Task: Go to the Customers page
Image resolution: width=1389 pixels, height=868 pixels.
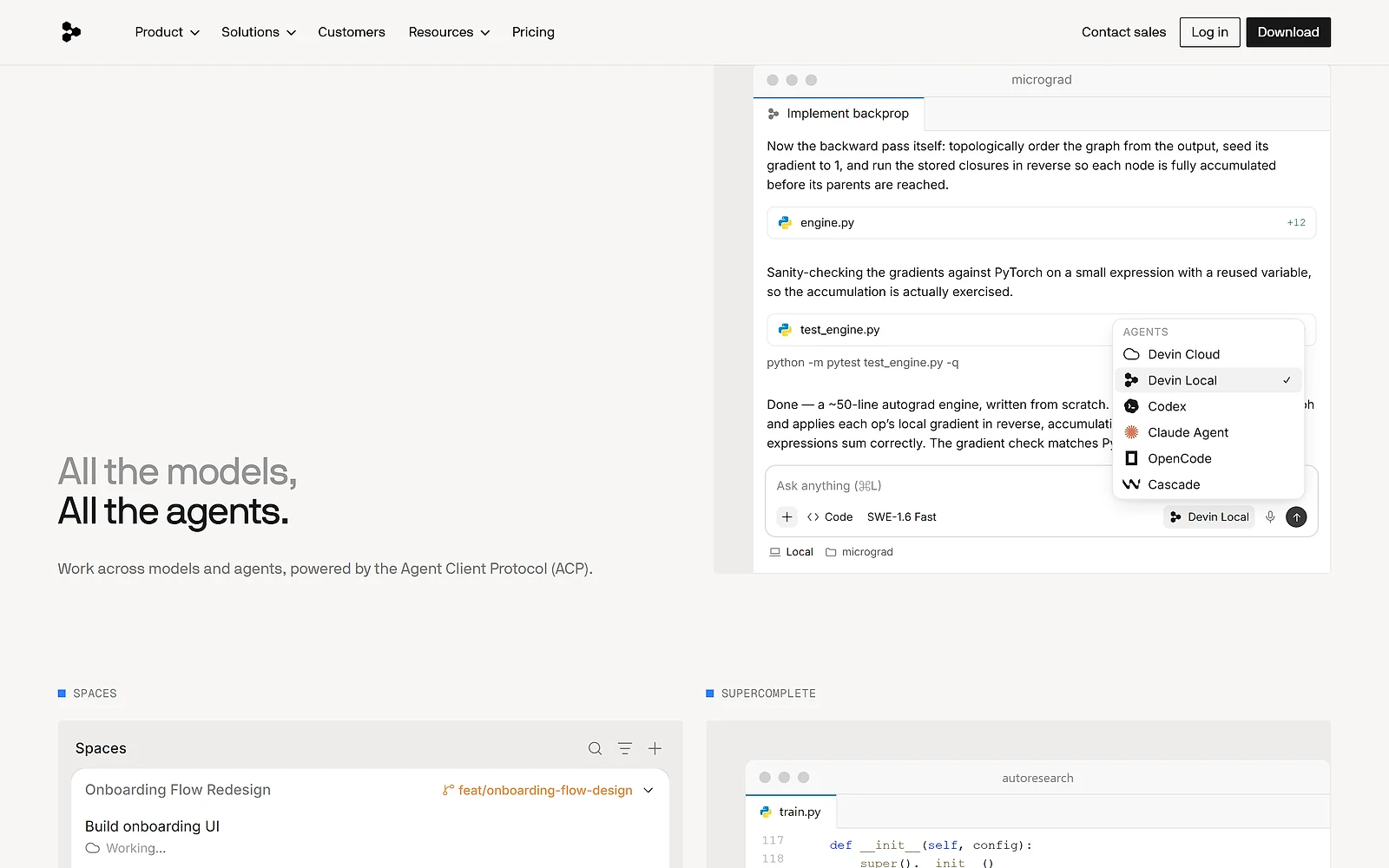Action: [352, 32]
